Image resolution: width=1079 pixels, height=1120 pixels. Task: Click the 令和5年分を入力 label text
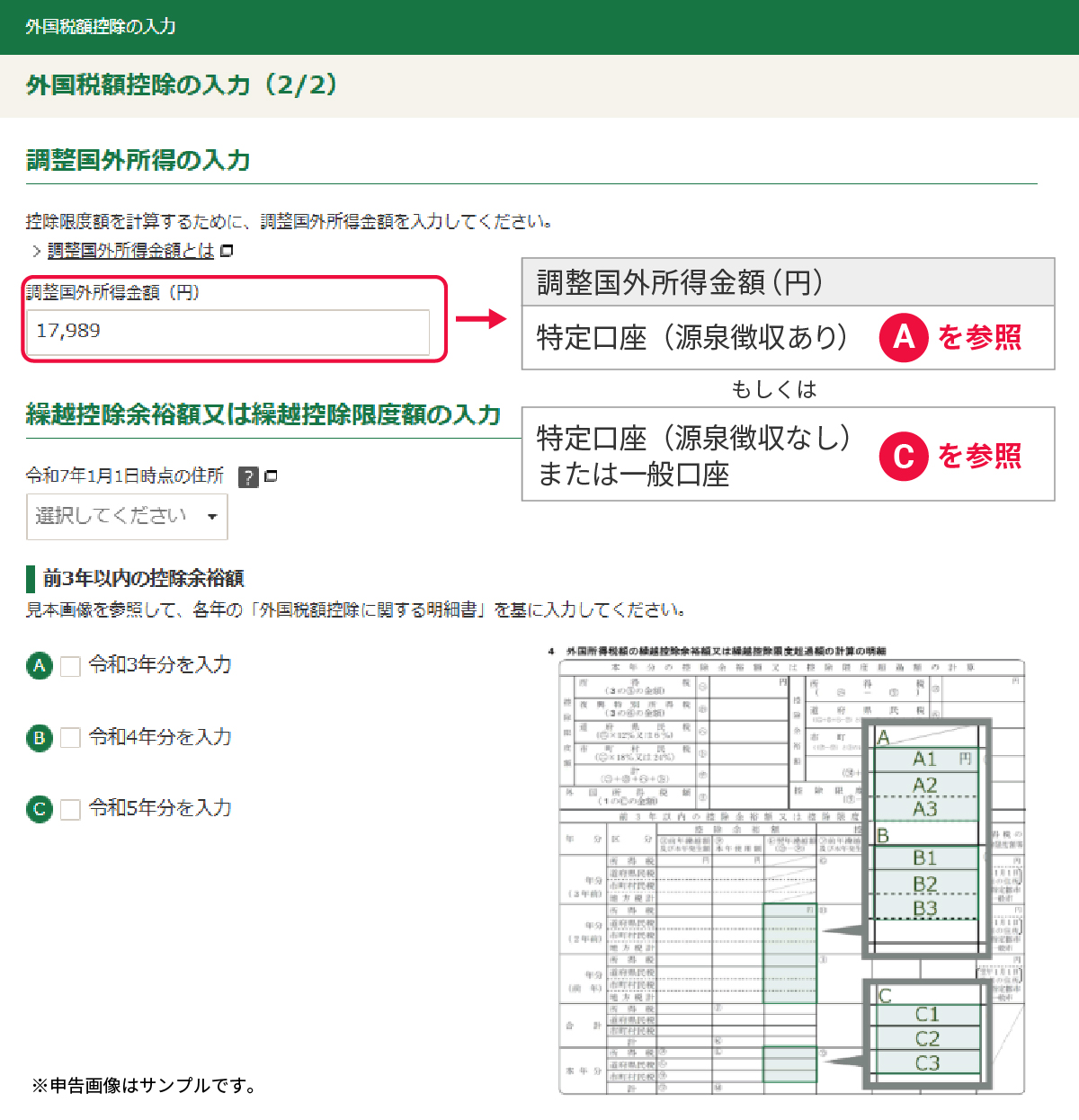pyautogui.click(x=160, y=808)
